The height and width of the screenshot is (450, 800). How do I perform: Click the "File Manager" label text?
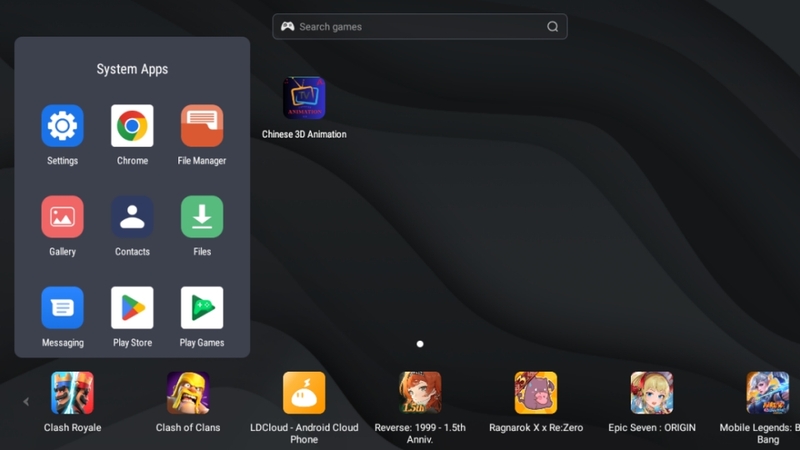pos(202,161)
